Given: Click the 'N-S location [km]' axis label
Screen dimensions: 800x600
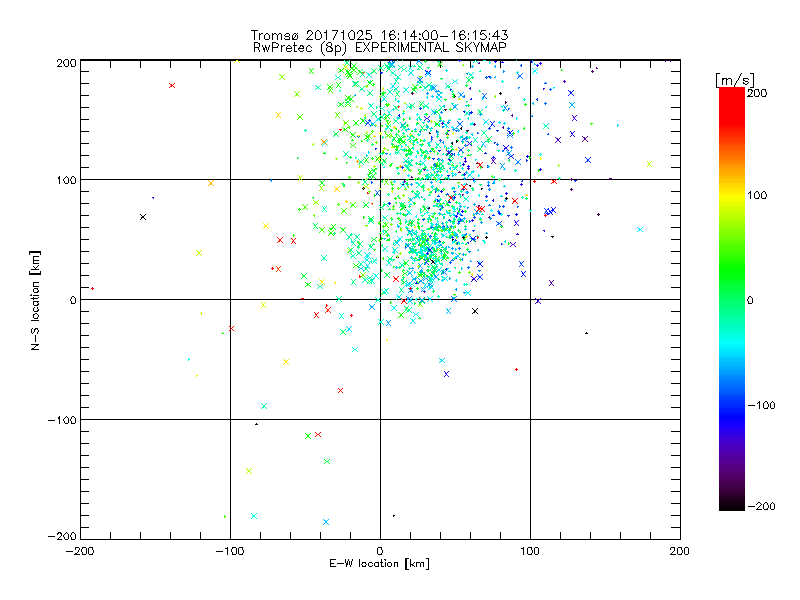Looking at the screenshot, I should [35, 300].
